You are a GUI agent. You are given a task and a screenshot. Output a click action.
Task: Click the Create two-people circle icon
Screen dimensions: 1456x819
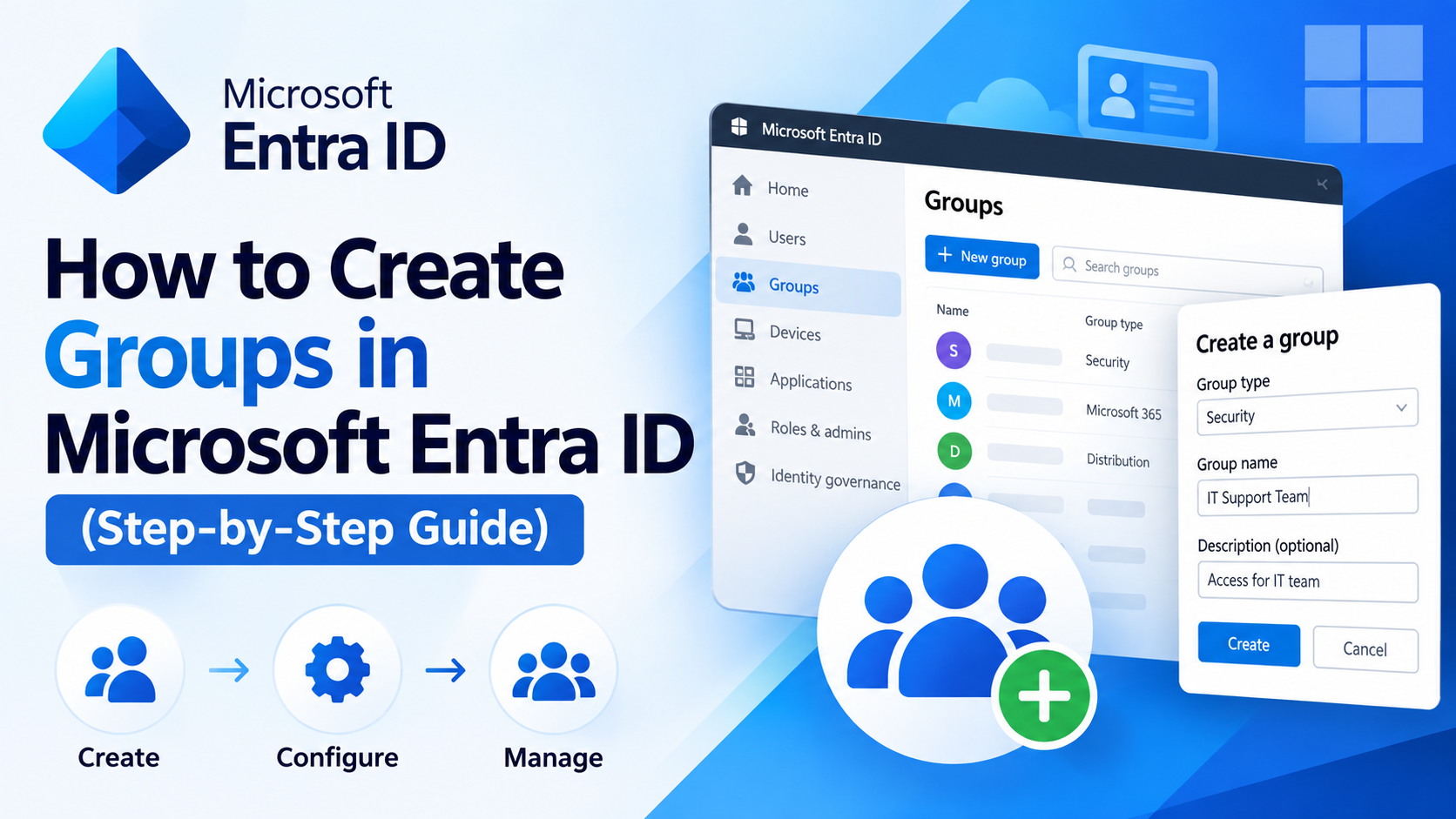point(120,669)
